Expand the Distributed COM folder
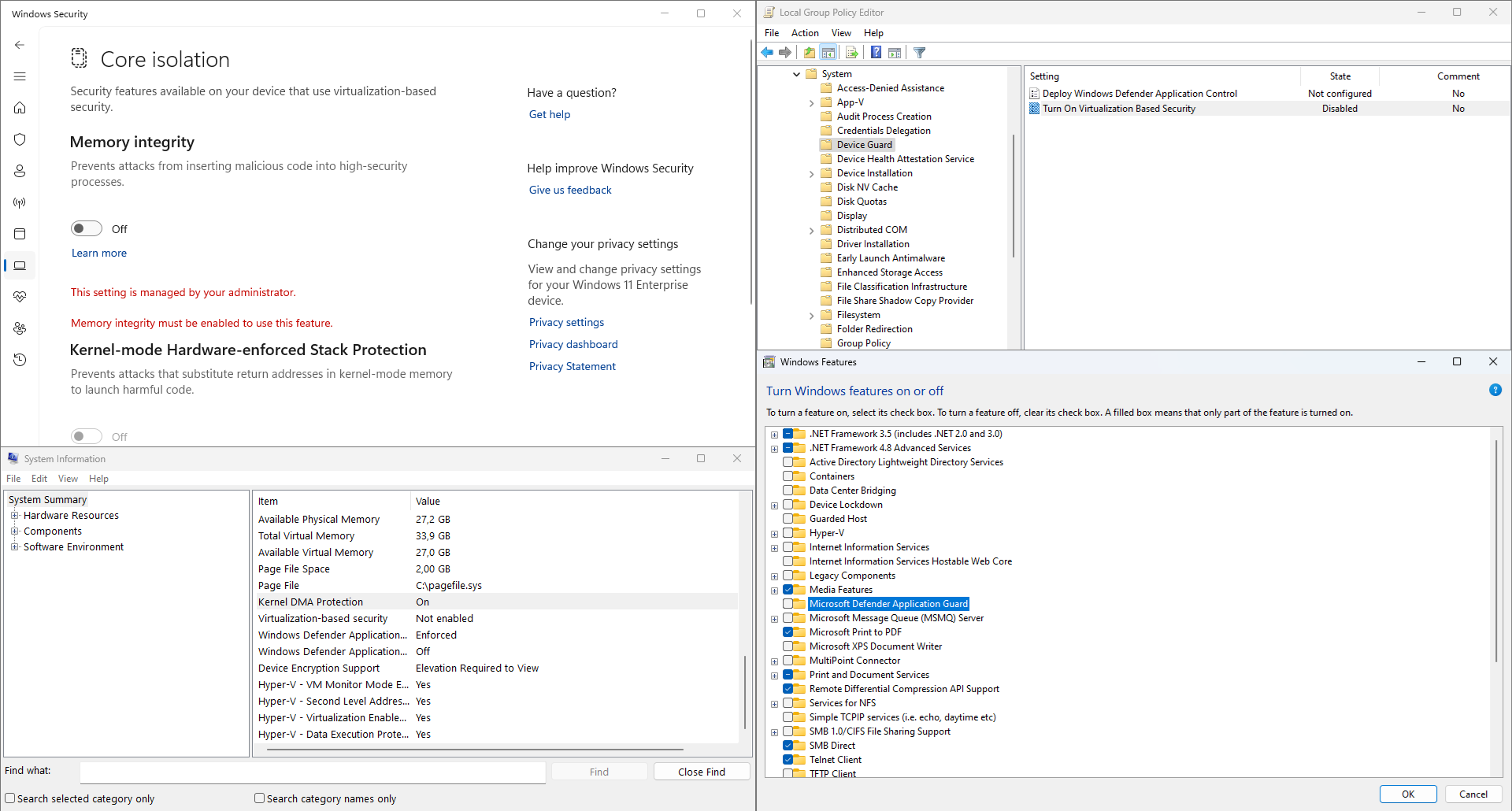The image size is (1512, 811). pos(812,230)
